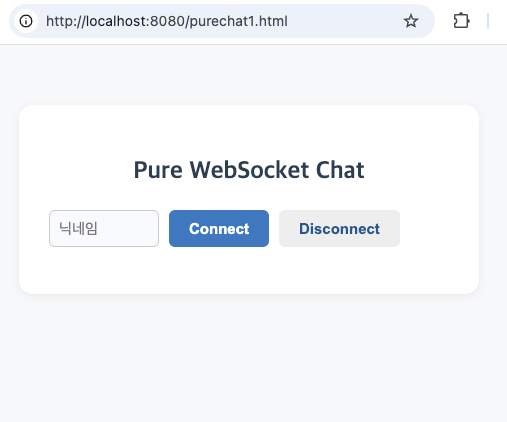Click the blue vertical divider beside the Extensions icon
The height and width of the screenshot is (422, 507).
click(488, 21)
